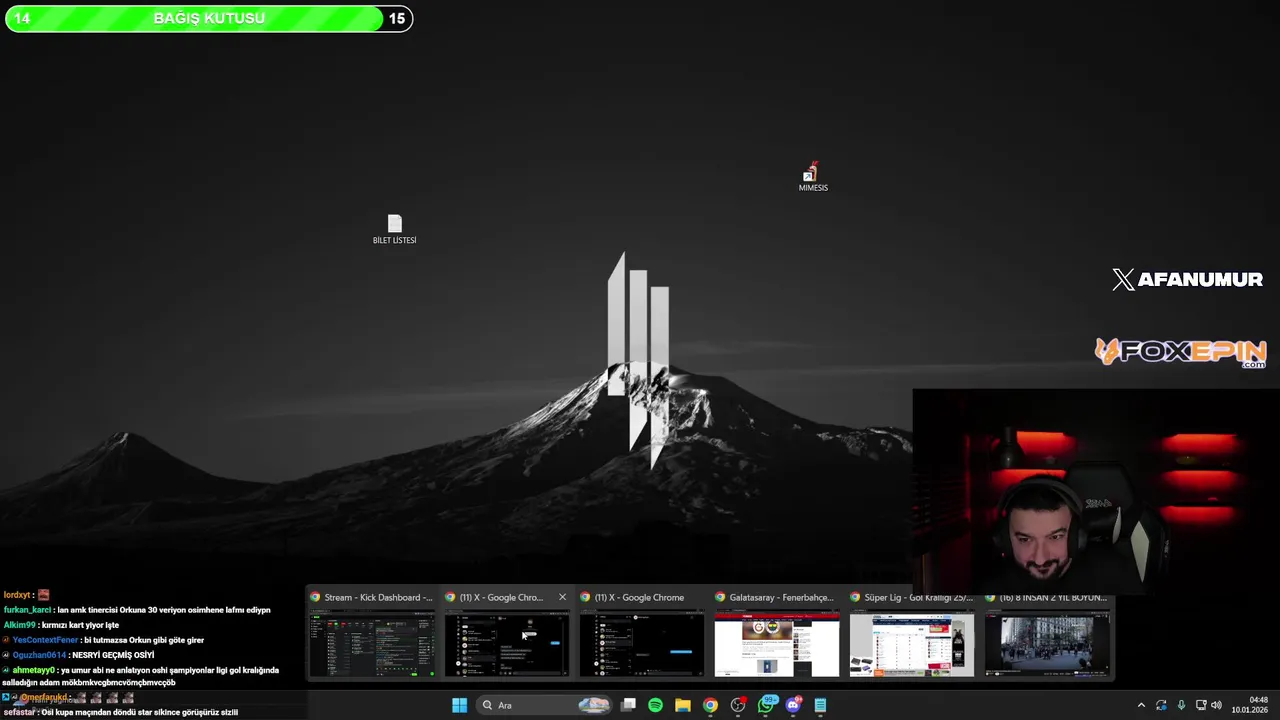Open the Notepad taskbar icon
The width and height of the screenshot is (1280, 720).
[x=820, y=705]
